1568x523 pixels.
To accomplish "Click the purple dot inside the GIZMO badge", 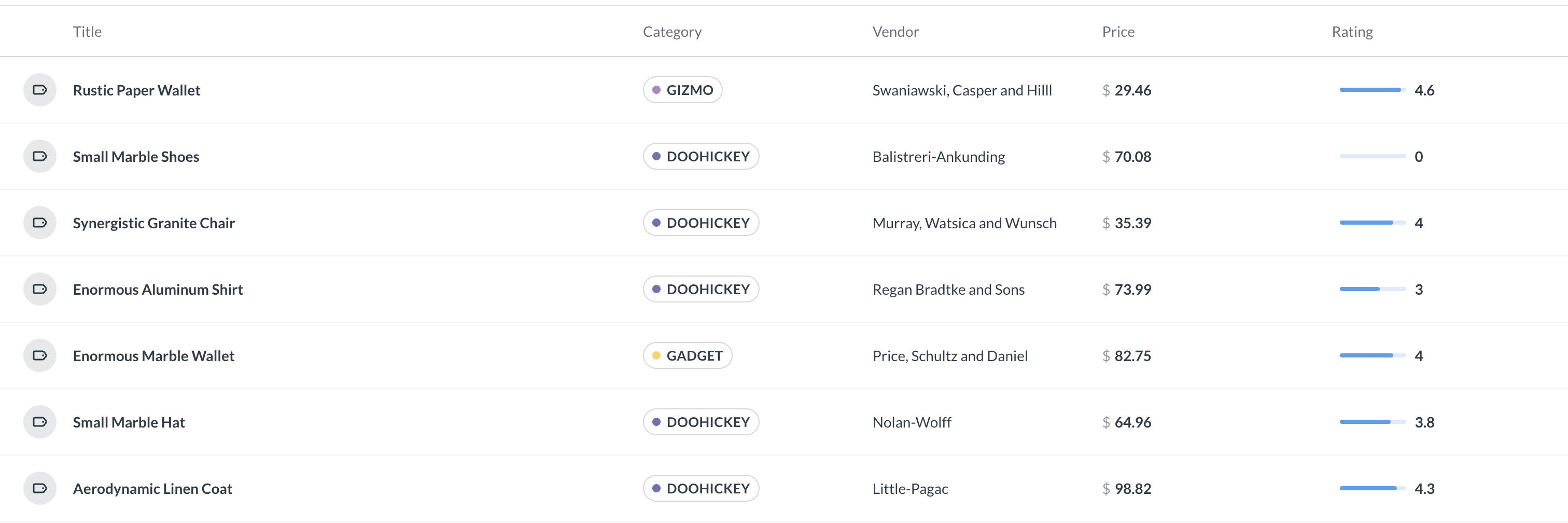I will 657,89.
